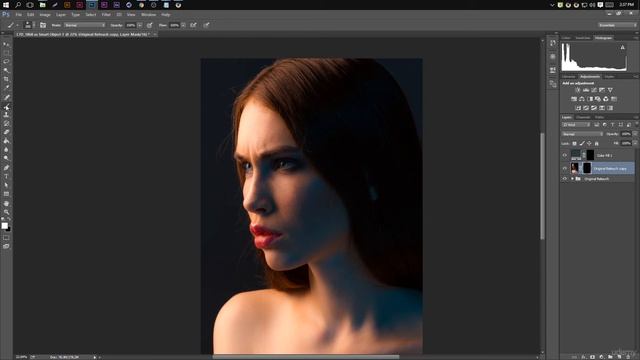Select the Eyedropper tool
Image resolution: width=640 pixels, height=360 pixels.
(x=6, y=88)
